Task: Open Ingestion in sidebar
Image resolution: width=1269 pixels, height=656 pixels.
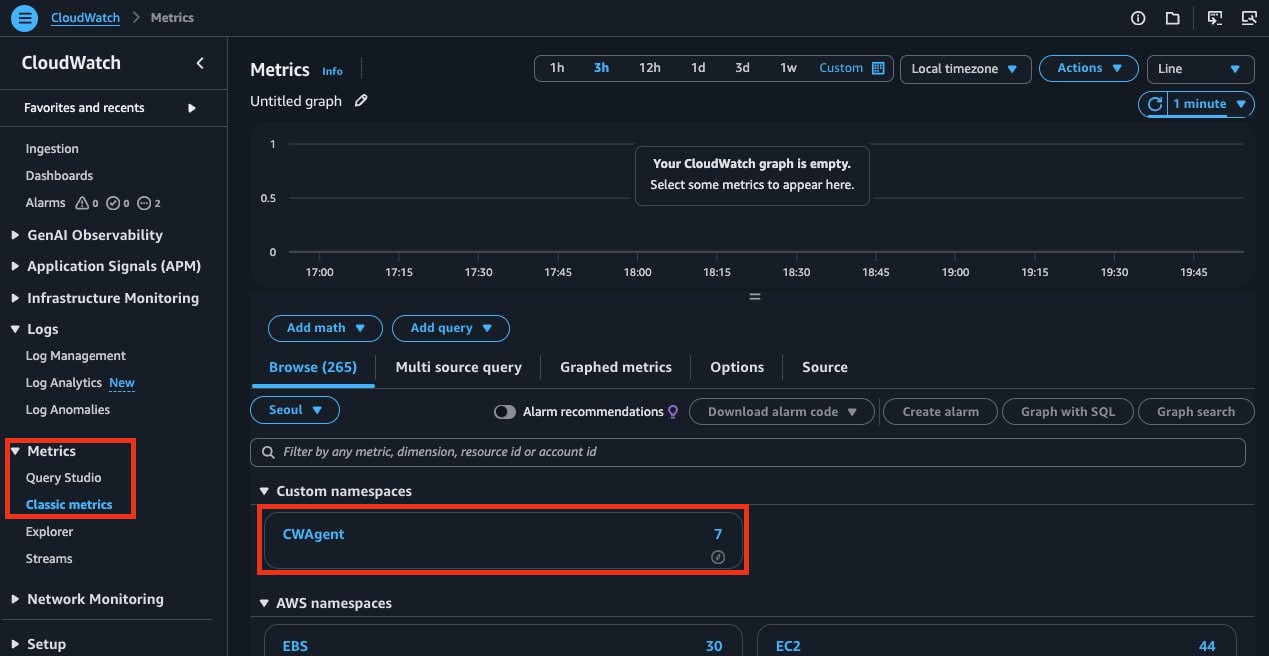Action: [x=52, y=149]
